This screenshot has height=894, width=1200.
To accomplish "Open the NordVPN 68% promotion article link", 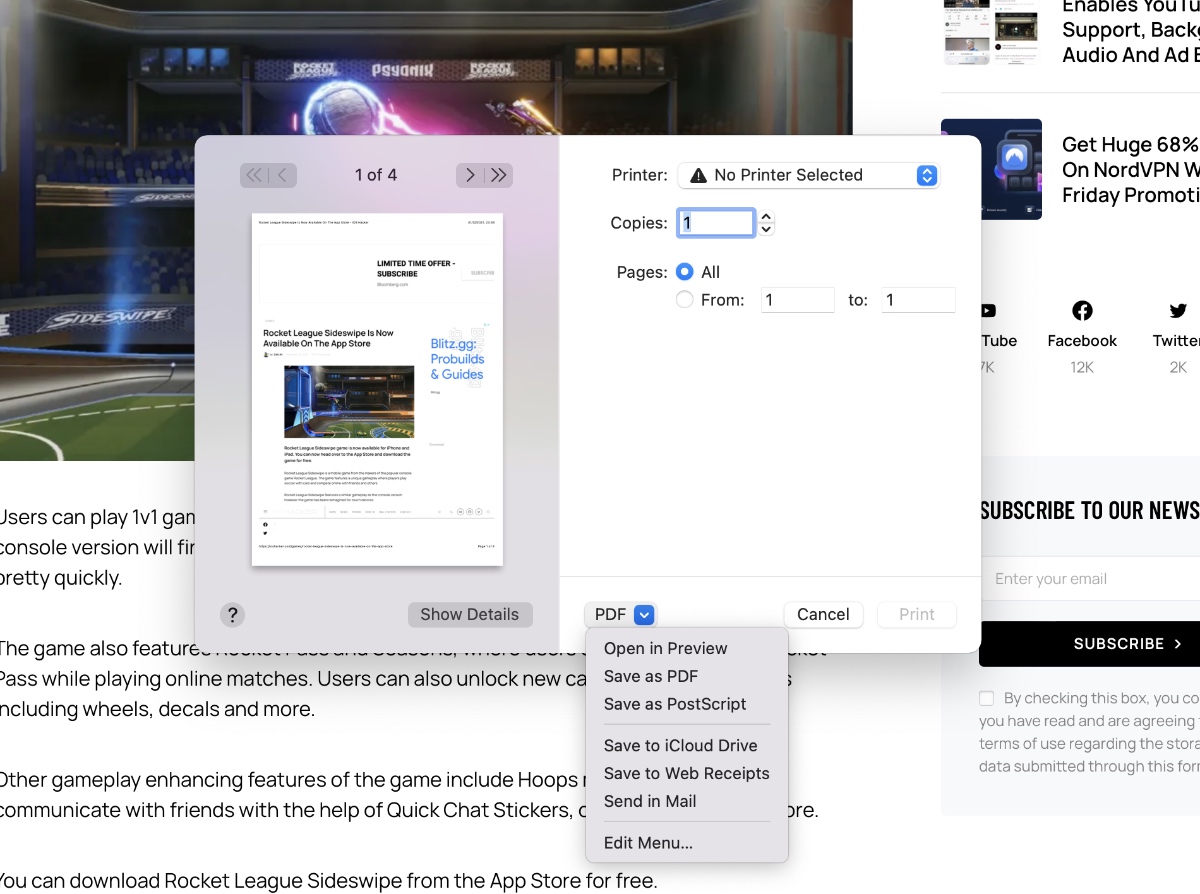I will [x=1131, y=170].
